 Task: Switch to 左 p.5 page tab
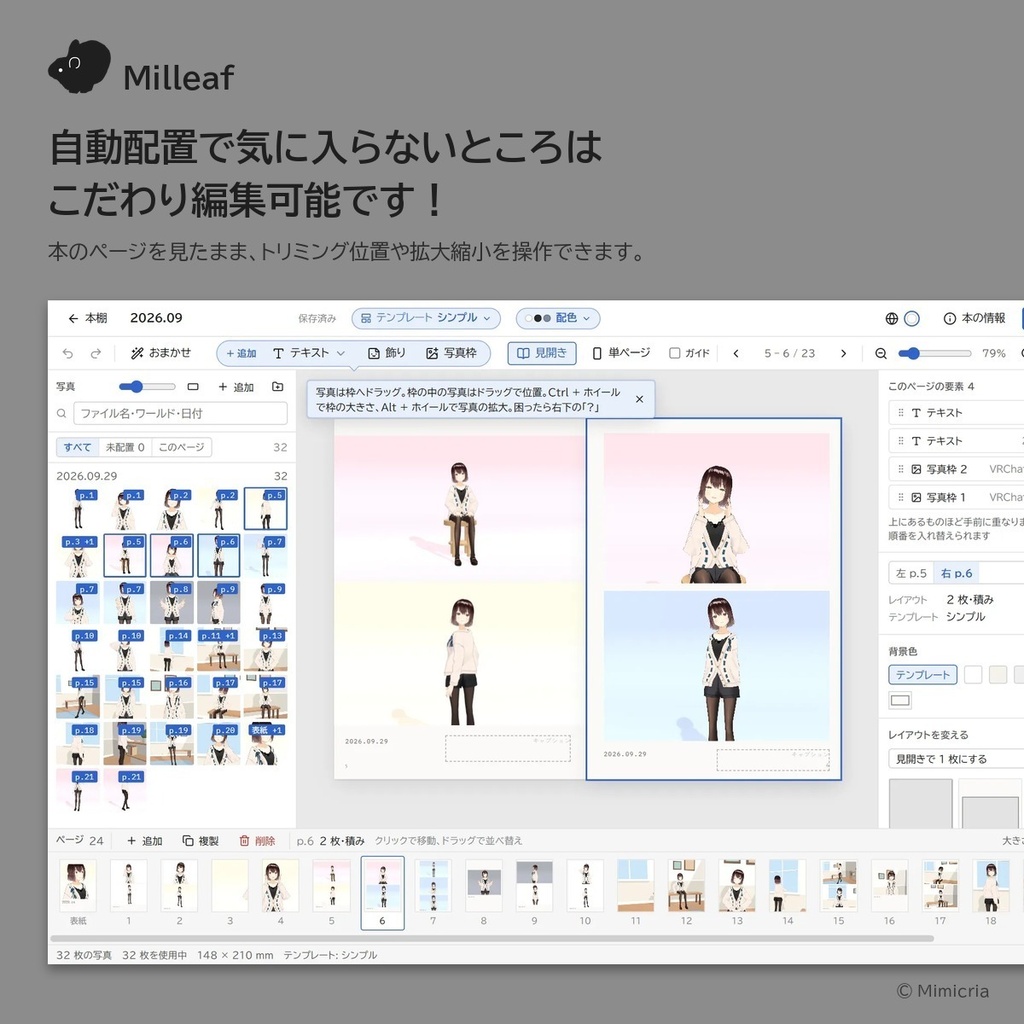tap(911, 573)
